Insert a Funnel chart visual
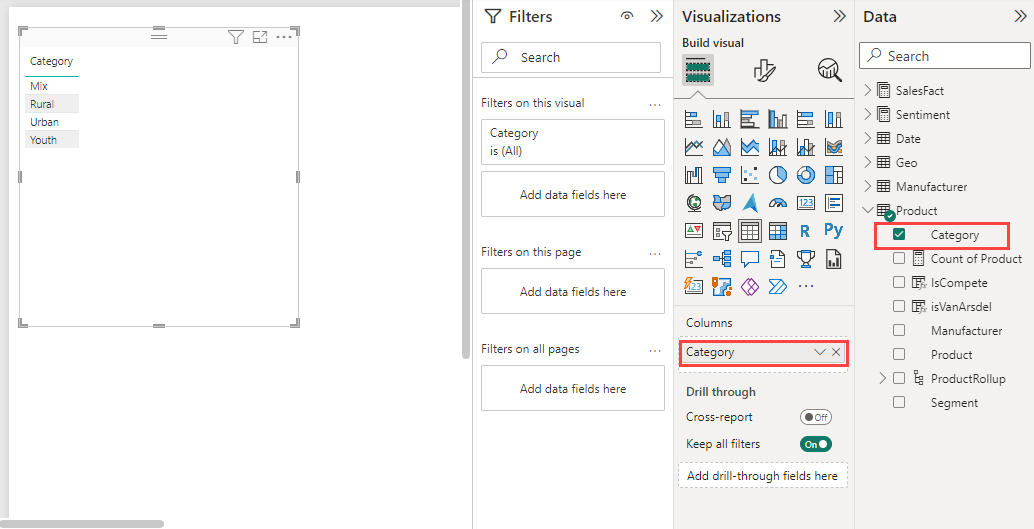Viewport: 1034px width, 529px height. pyautogui.click(x=722, y=175)
